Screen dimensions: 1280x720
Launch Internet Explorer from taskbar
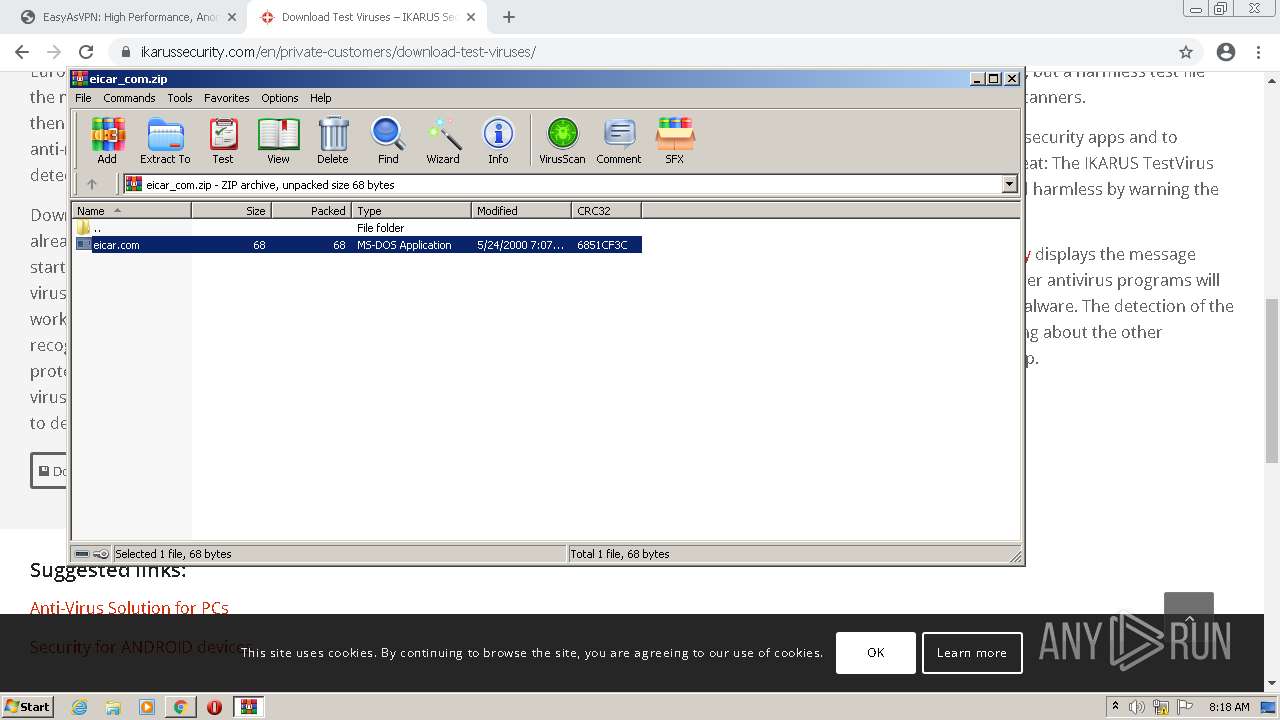pyautogui.click(x=79, y=707)
